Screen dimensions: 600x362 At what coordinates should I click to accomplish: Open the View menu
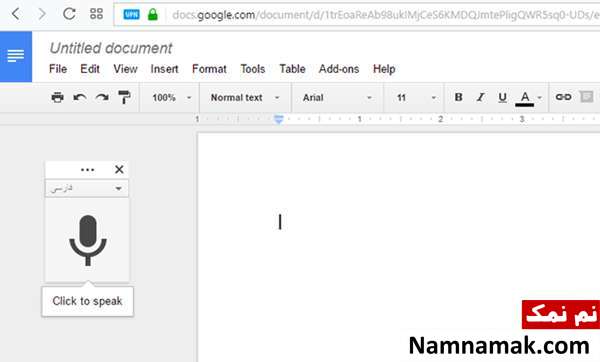(x=126, y=69)
